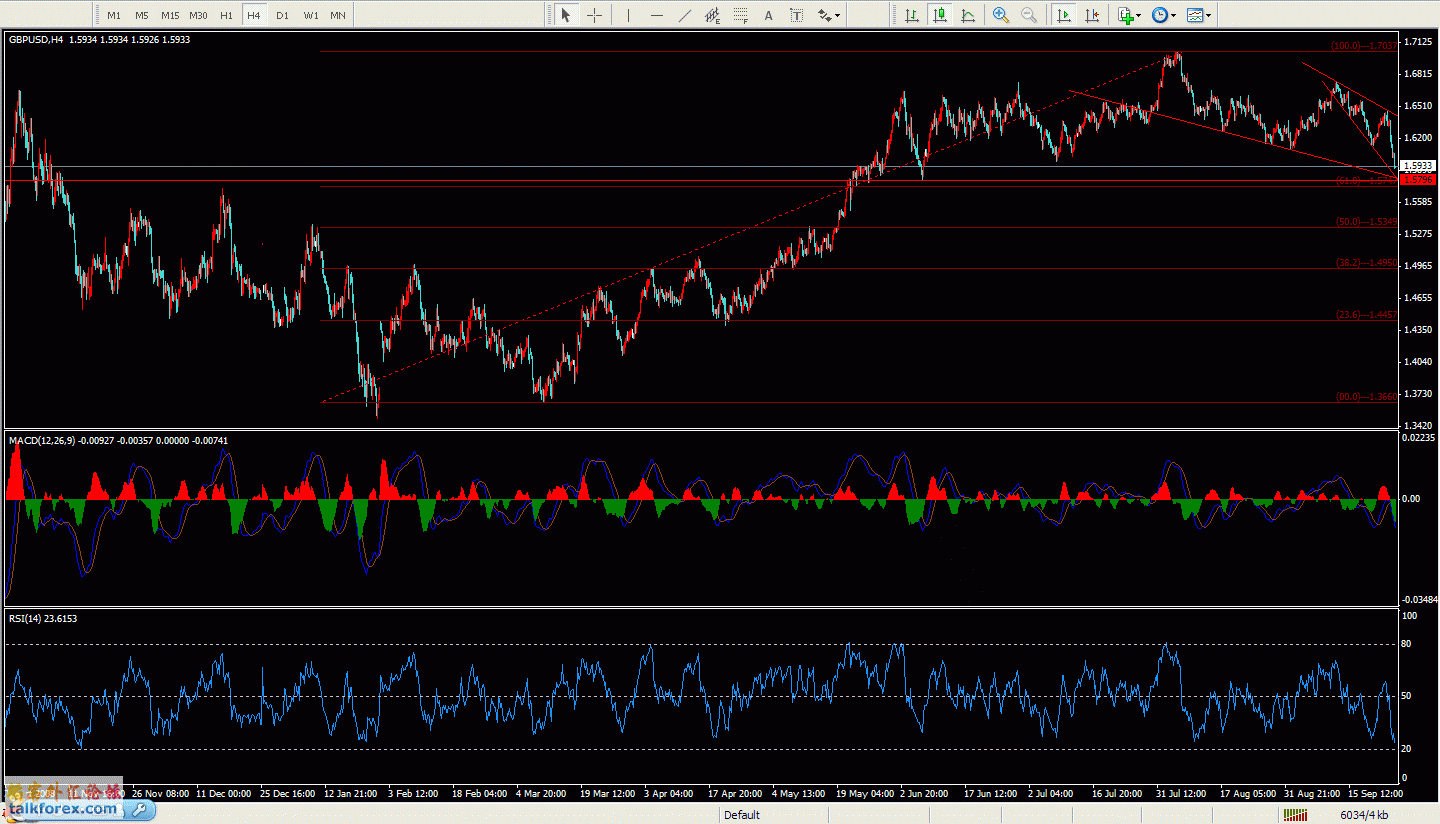Viewport: 1440px width, 824px height.
Task: Switch to H1 timeframe
Action: pyautogui.click(x=226, y=15)
